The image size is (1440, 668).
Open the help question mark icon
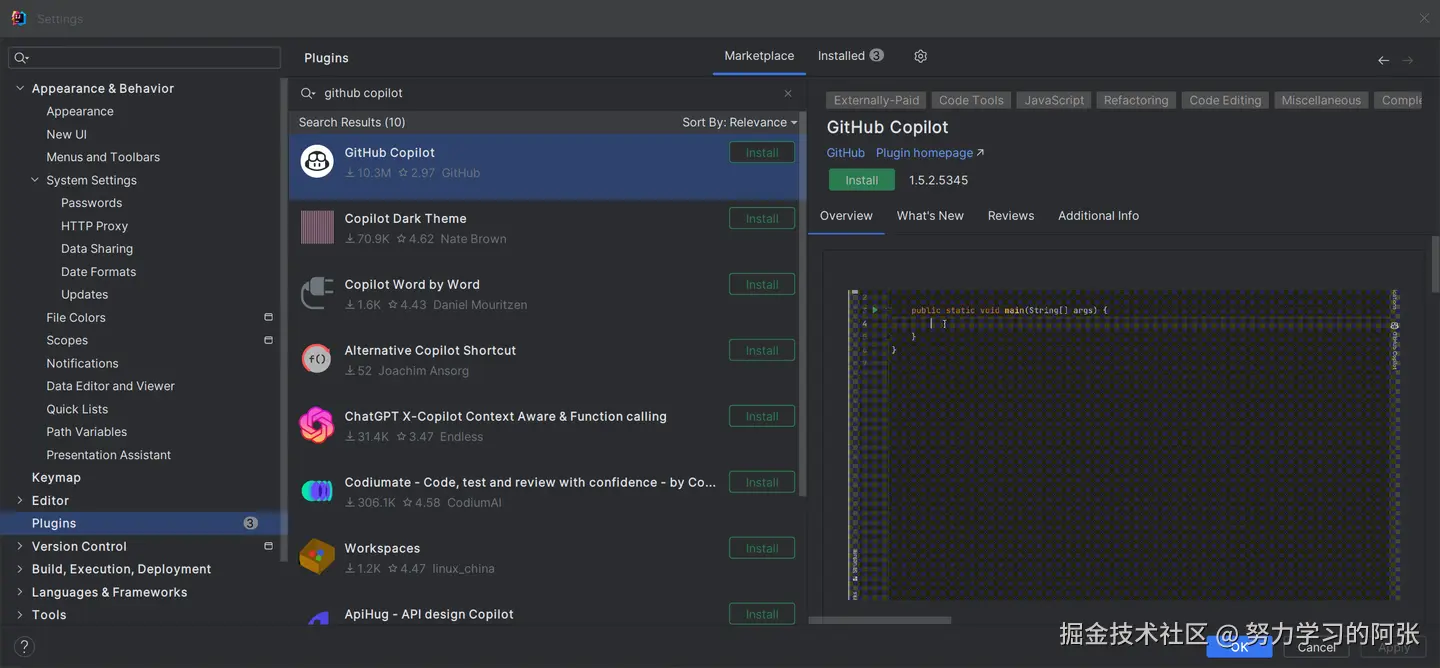click(23, 647)
